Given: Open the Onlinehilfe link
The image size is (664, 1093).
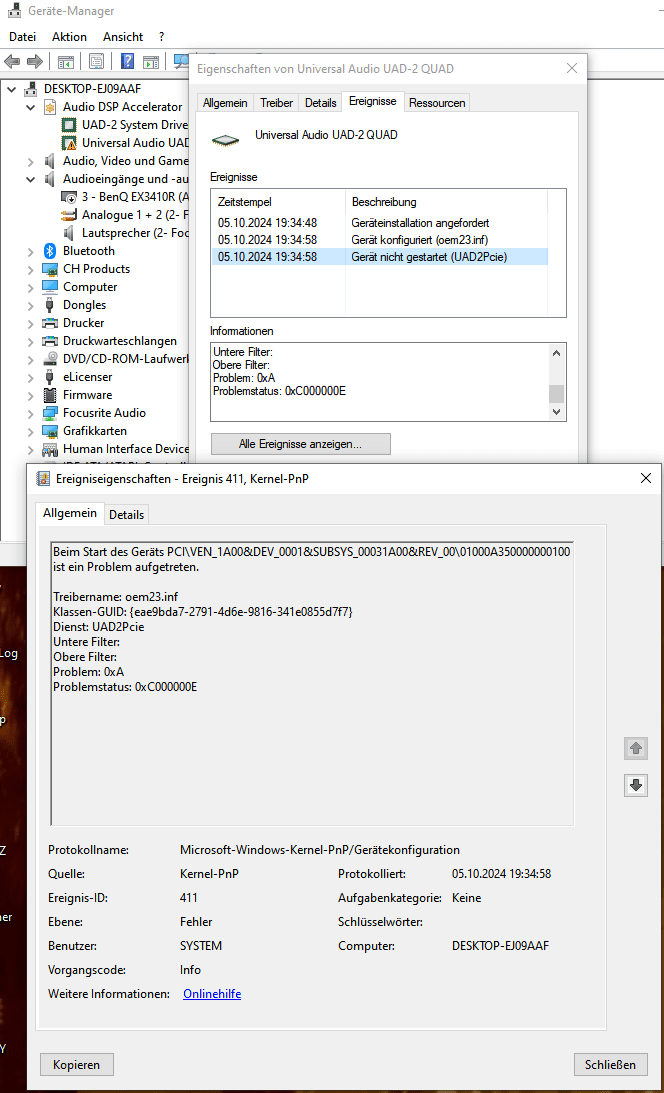Looking at the screenshot, I should pyautogui.click(x=212, y=994).
